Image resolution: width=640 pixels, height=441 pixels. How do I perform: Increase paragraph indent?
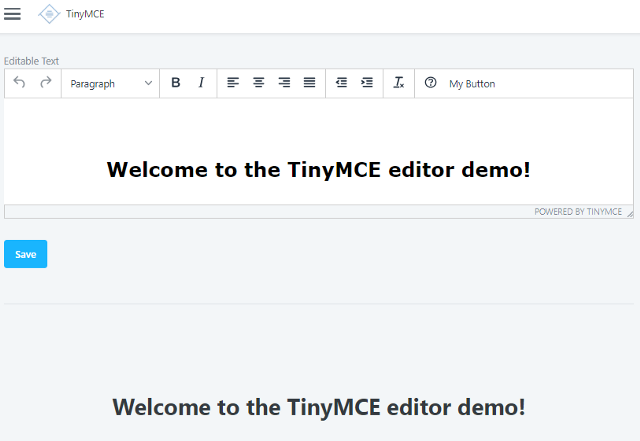(367, 83)
